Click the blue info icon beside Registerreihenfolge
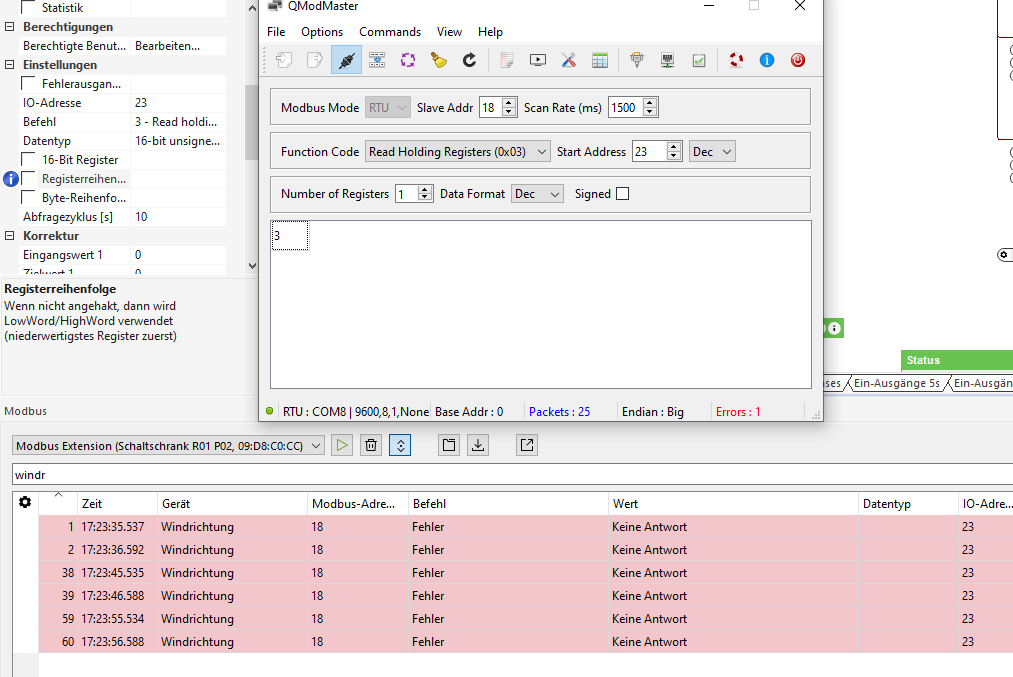 coord(11,179)
